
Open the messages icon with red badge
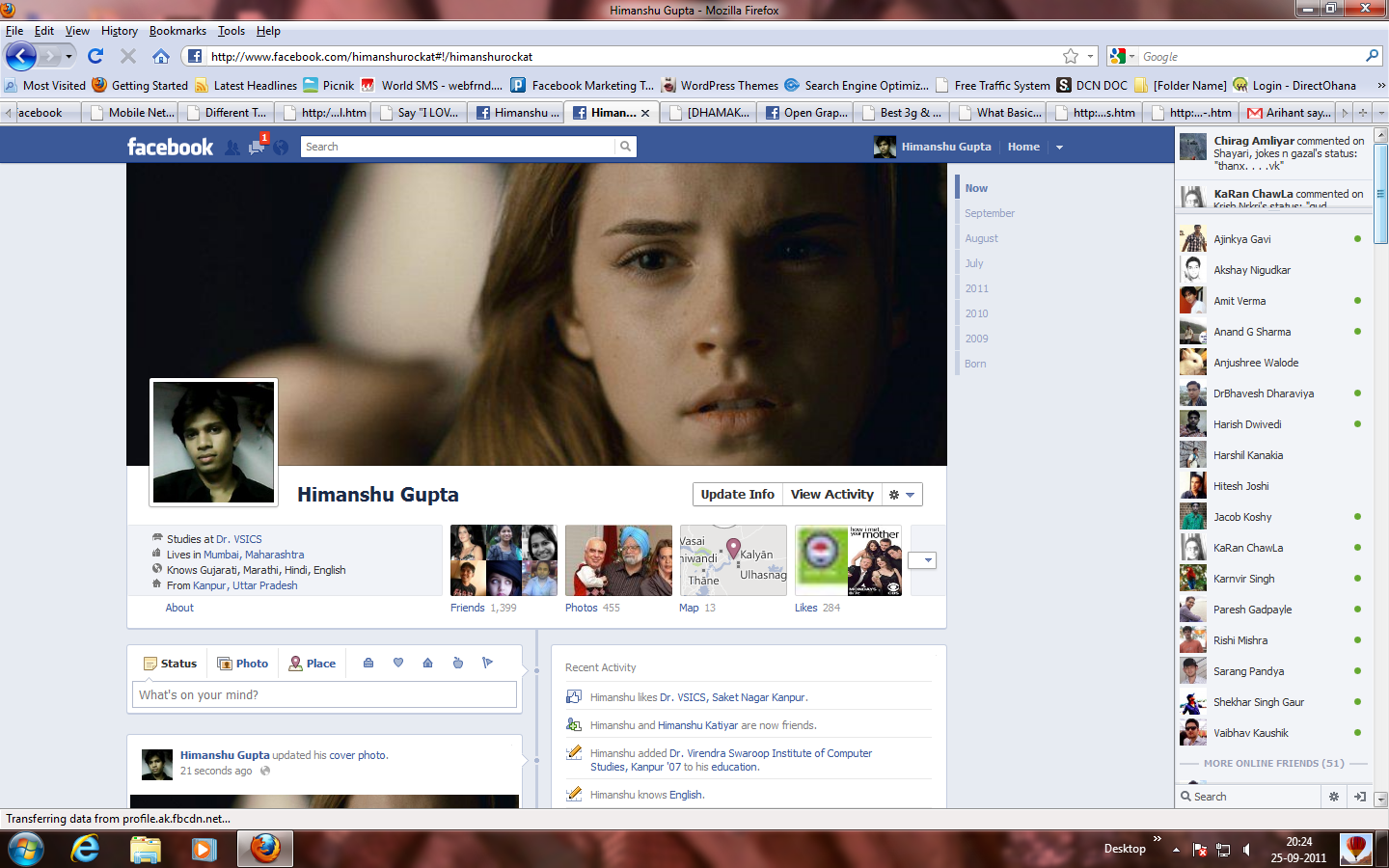[257, 147]
